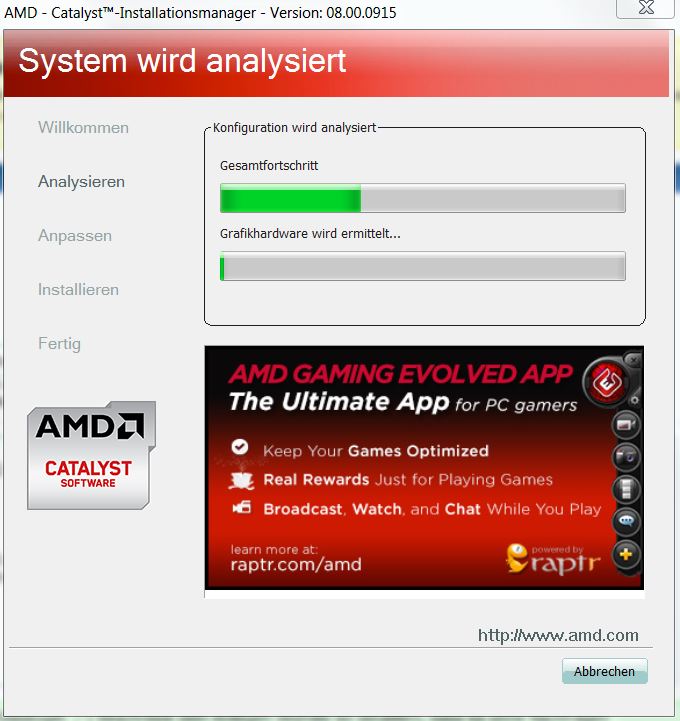The height and width of the screenshot is (721, 680).
Task: Click the Abbrechen button
Action: (x=604, y=671)
